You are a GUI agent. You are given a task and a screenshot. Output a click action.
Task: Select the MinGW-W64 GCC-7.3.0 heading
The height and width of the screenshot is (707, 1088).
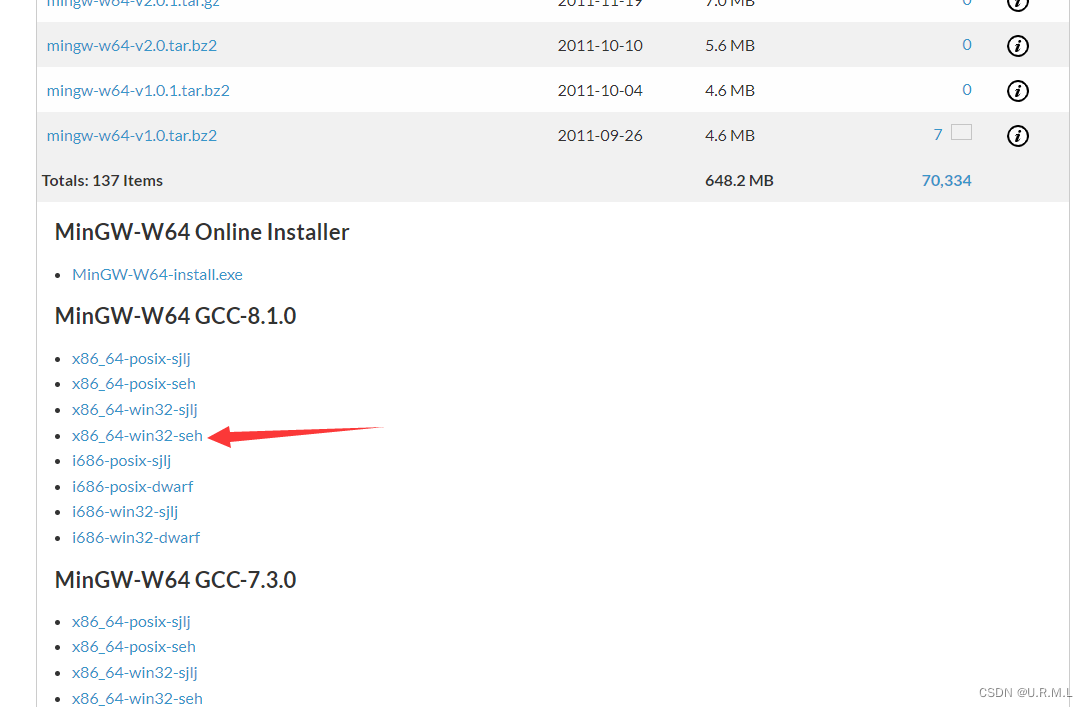(176, 579)
